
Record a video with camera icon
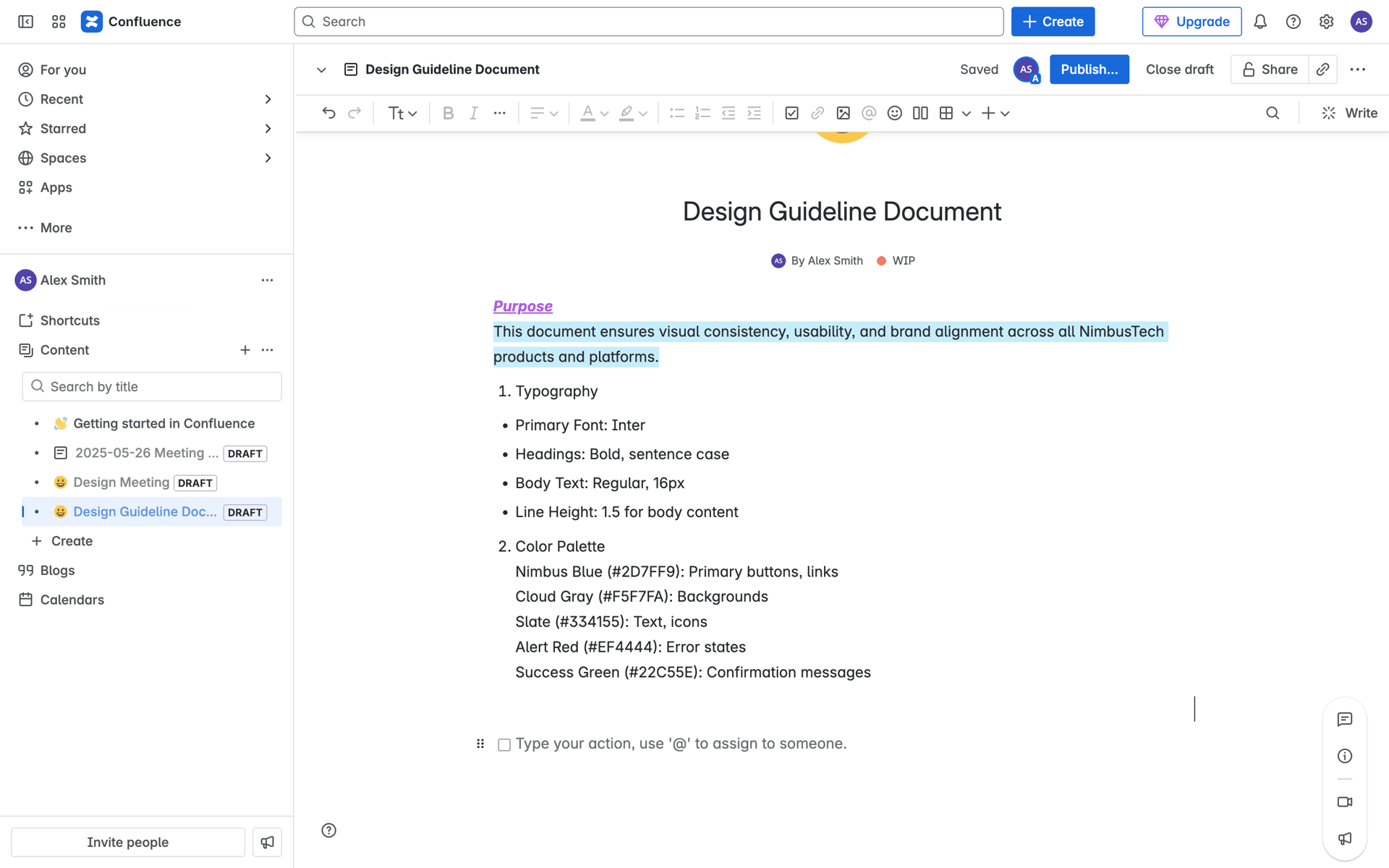click(x=1345, y=801)
